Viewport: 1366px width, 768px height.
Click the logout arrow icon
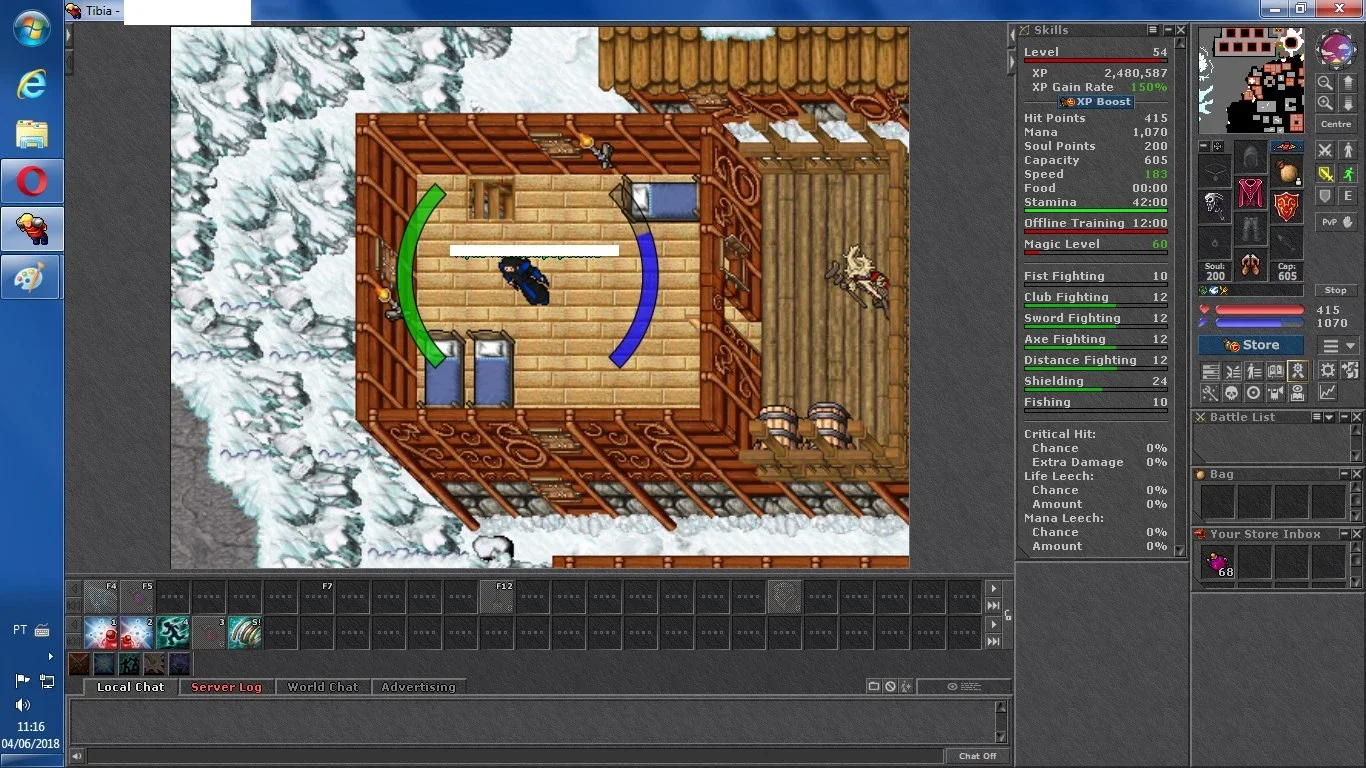1350,369
